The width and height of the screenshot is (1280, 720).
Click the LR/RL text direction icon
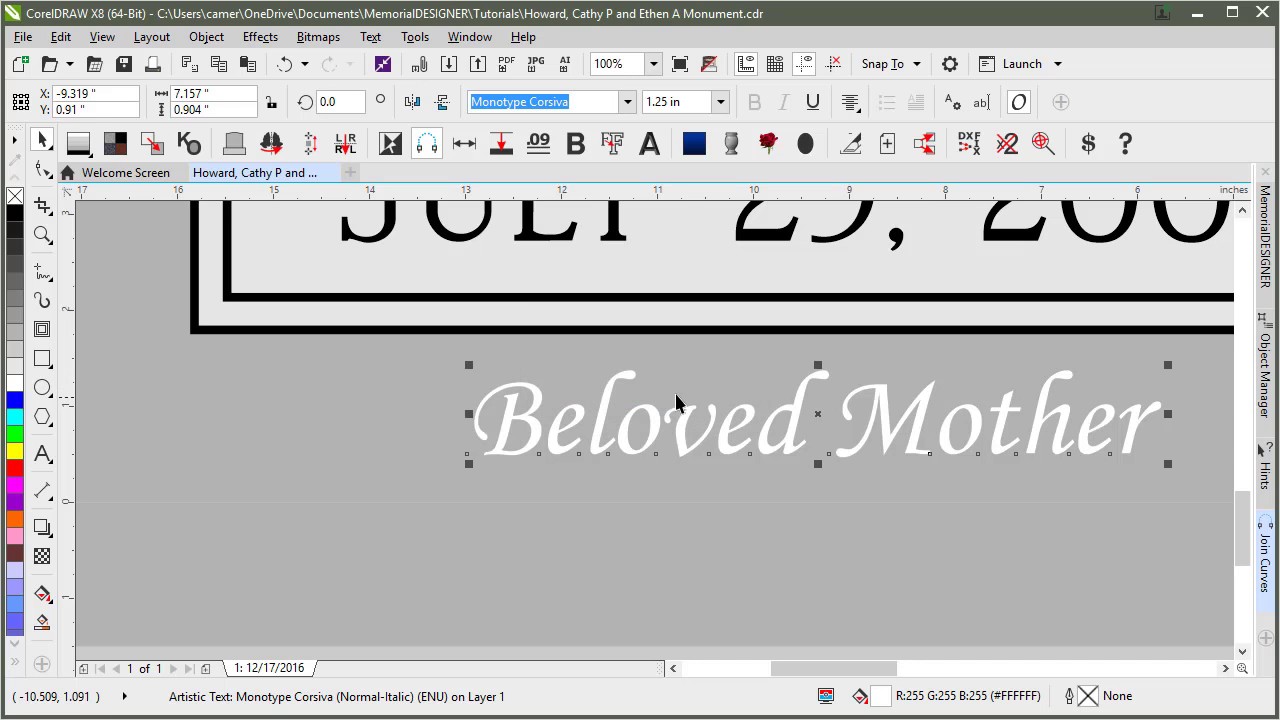[x=345, y=143]
